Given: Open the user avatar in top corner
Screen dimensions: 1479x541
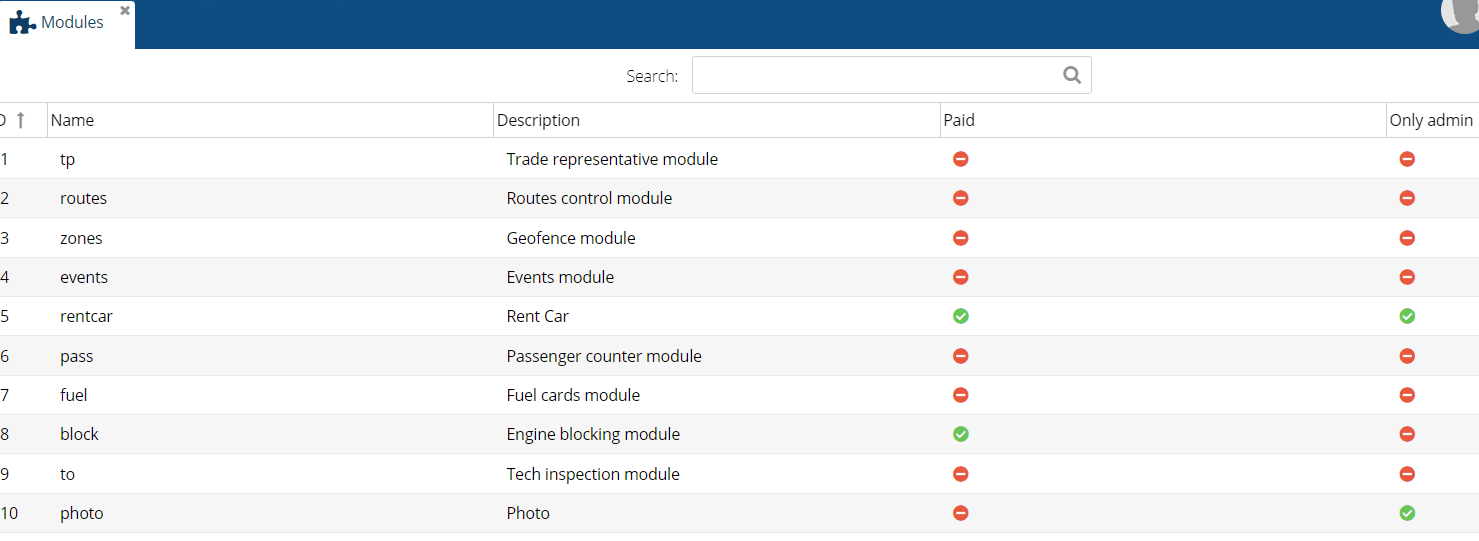Looking at the screenshot, I should coord(1461,12).
